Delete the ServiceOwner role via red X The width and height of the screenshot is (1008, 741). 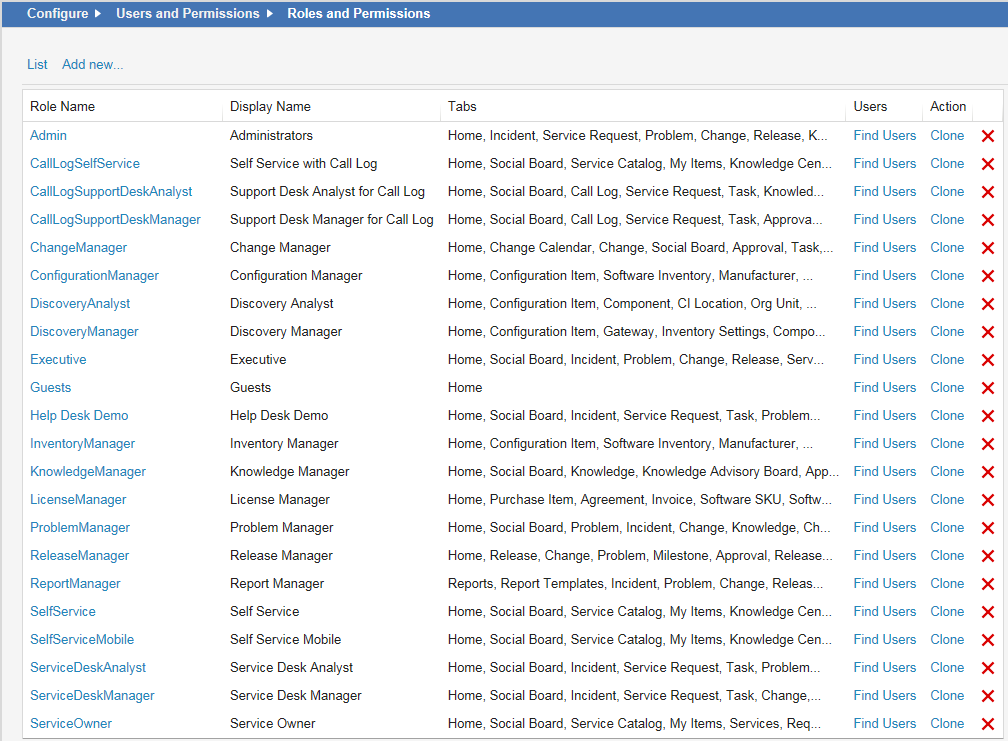point(987,724)
